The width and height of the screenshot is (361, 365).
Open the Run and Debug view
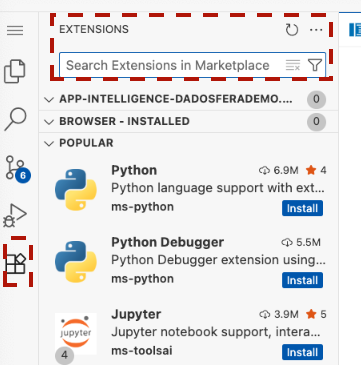15,215
